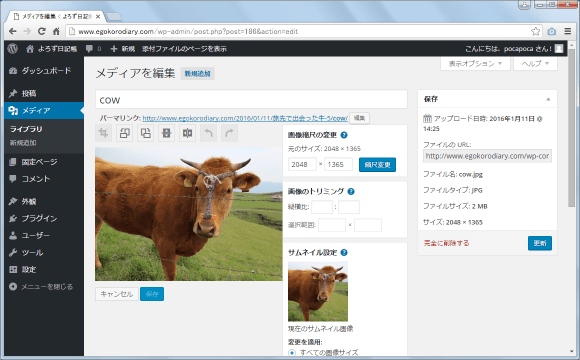Rotate image counter-clockwise icon
The image size is (580, 360).
[x=125, y=133]
